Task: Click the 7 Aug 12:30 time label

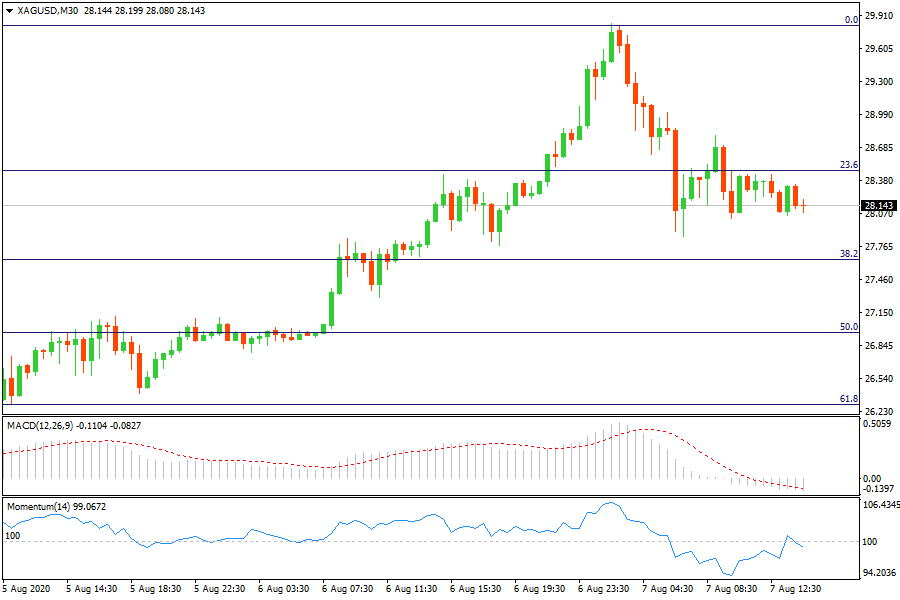Action: pos(795,590)
